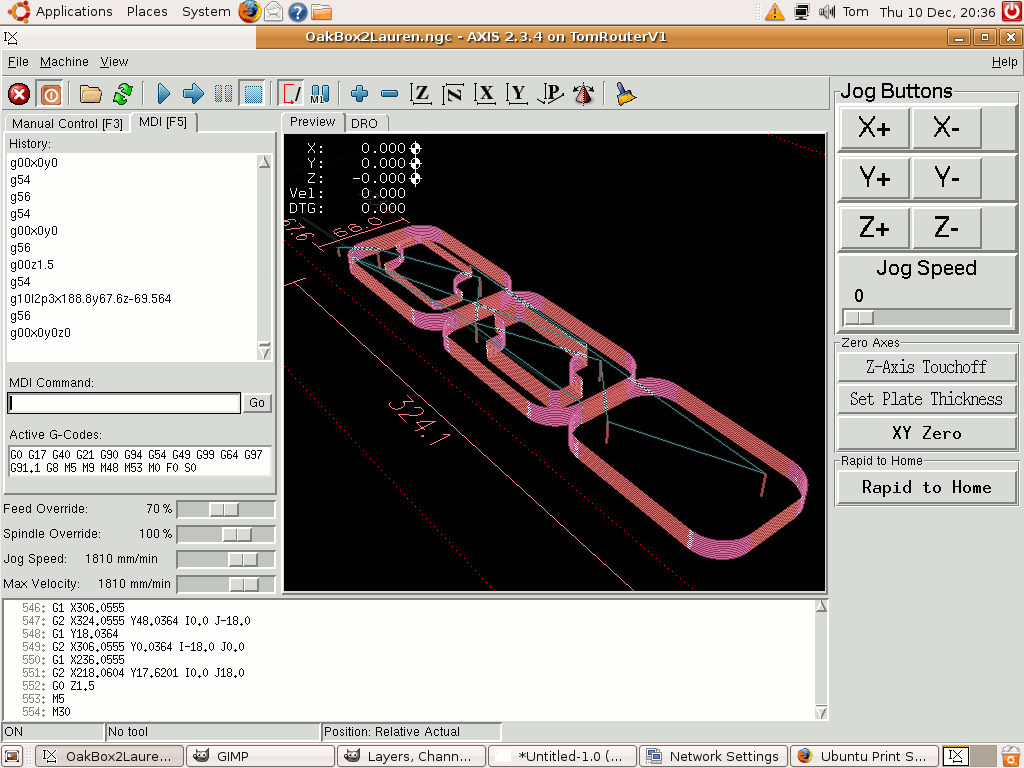Open the Machine menu
The height and width of the screenshot is (768, 1024).
64,62
